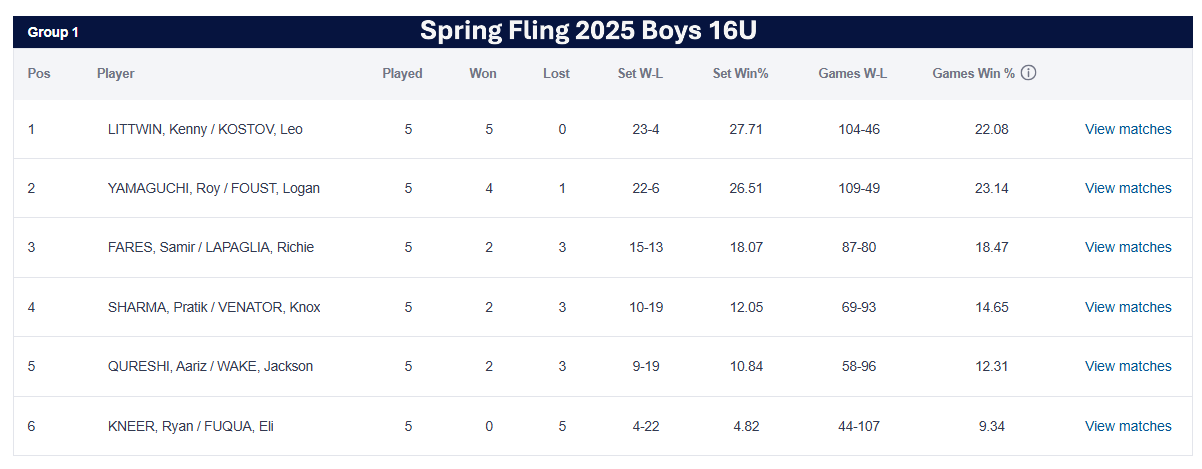Open View matches for Fares / Lapaglia
This screenshot has width=1202, height=469.
click(x=1128, y=247)
